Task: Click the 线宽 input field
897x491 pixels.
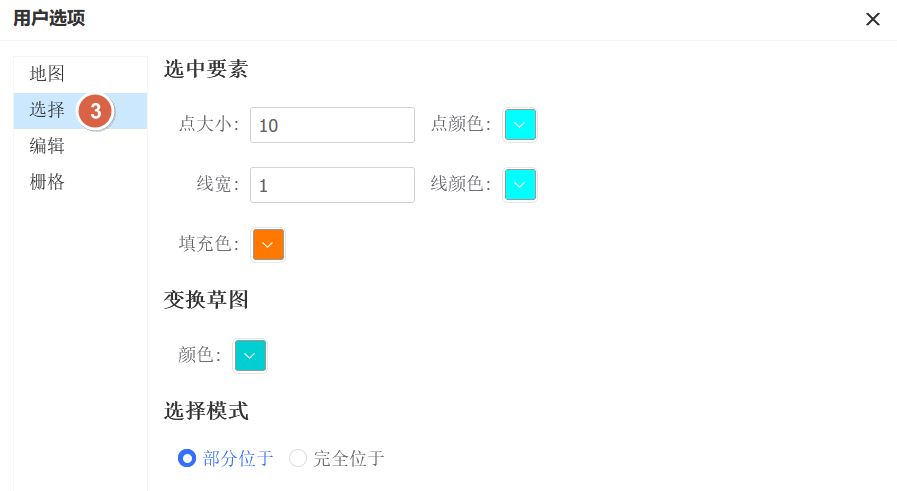Action: [x=332, y=185]
